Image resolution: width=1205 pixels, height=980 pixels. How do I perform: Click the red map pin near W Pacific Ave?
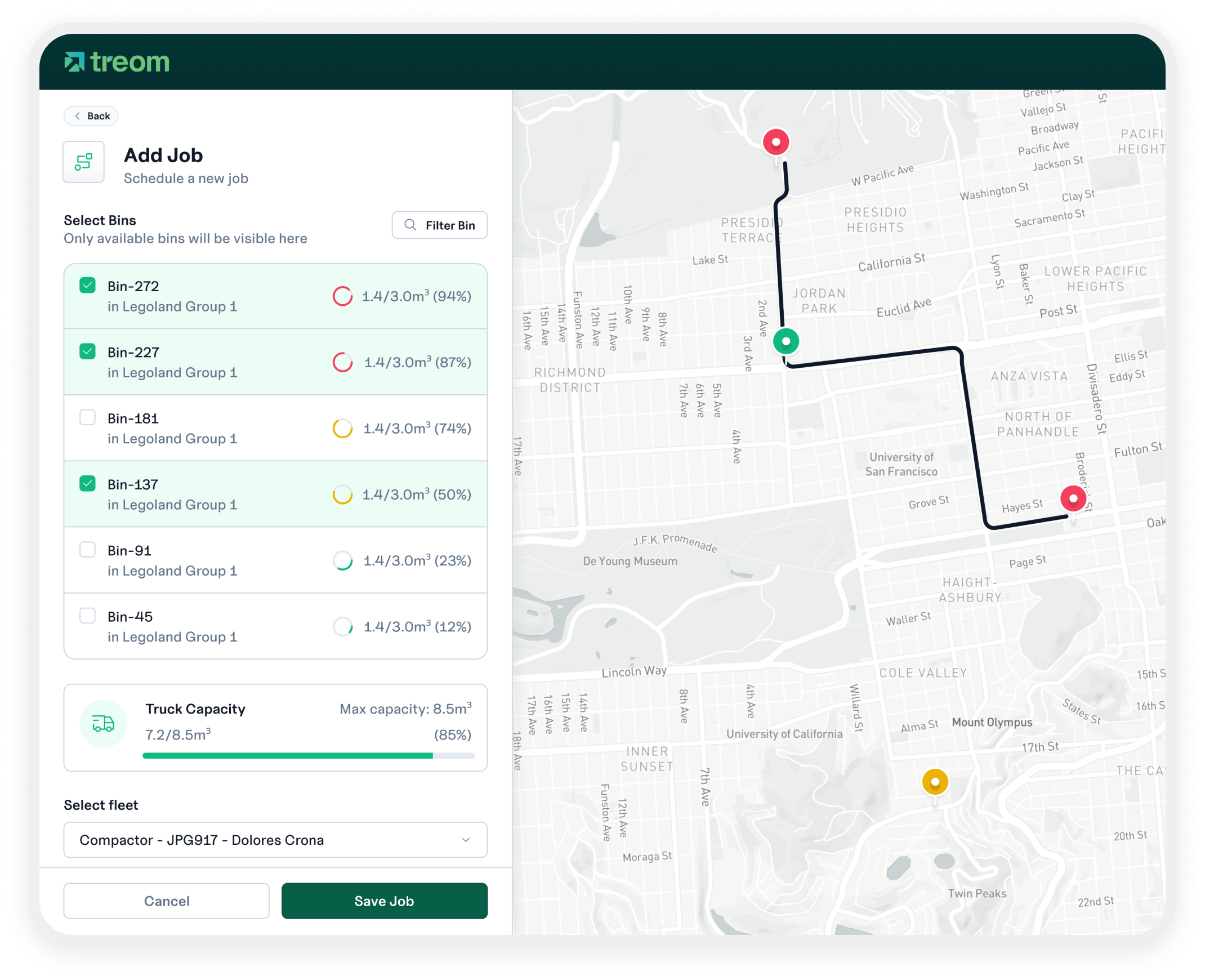(x=776, y=142)
